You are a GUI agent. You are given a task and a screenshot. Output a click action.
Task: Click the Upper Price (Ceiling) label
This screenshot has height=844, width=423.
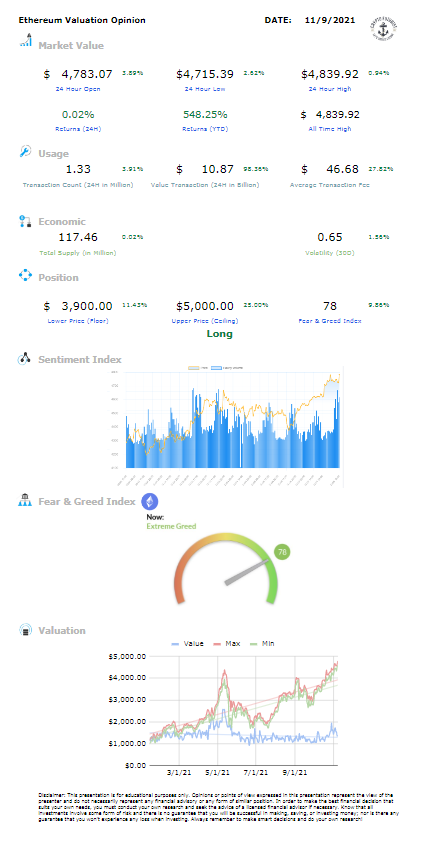pos(204,321)
